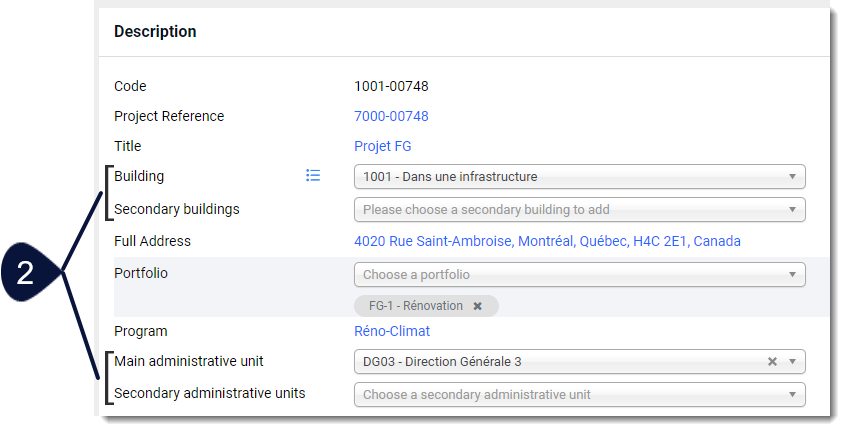Expand the Main administrative unit dropdown arrow
The height and width of the screenshot is (431, 845).
pos(792,362)
